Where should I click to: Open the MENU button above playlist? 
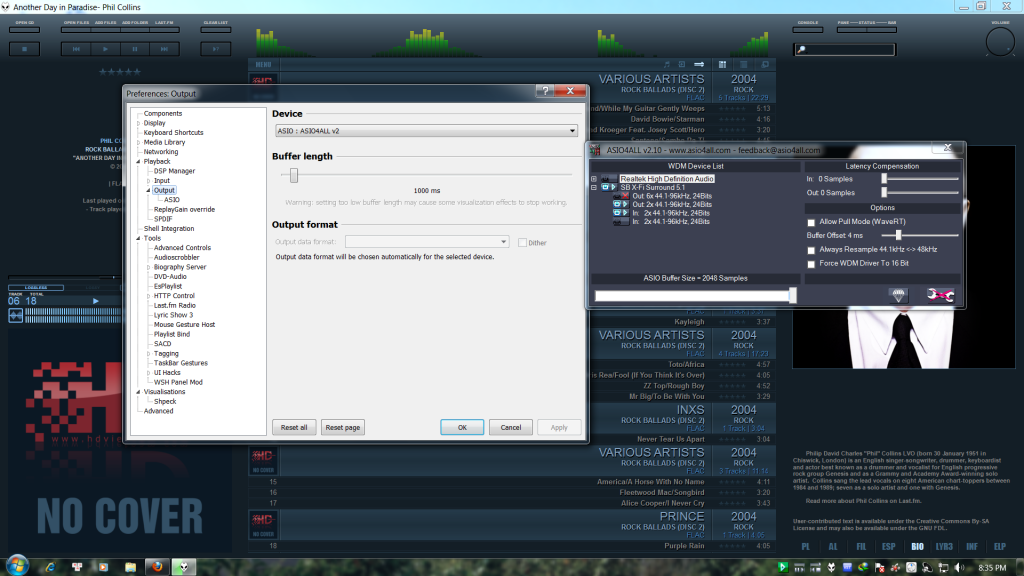coord(263,65)
